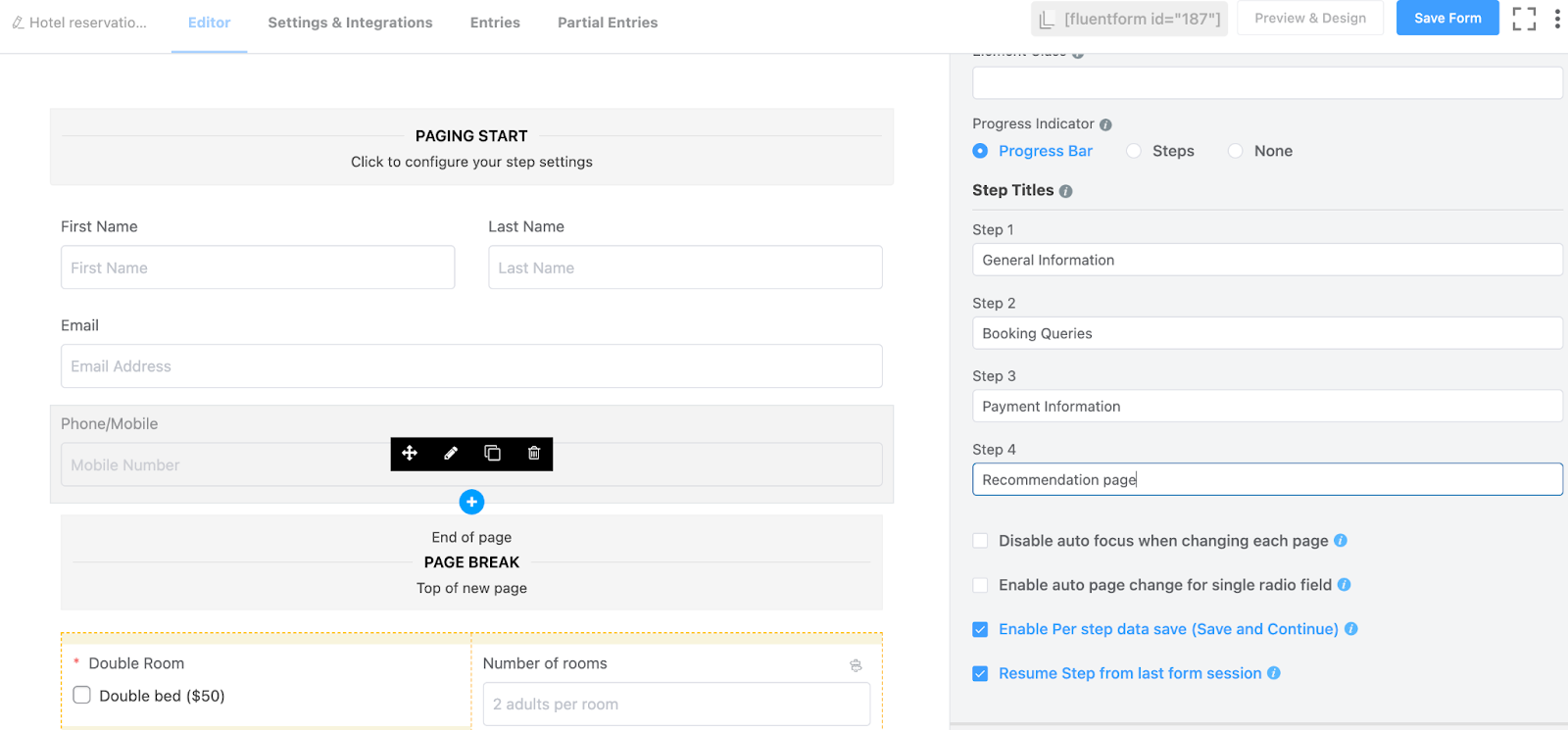
Task: Switch to Settings & Integrations tab
Action: click(x=350, y=23)
